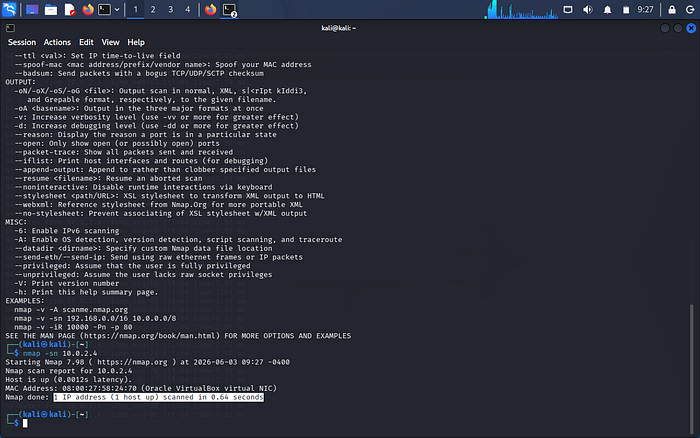The image size is (700, 438).
Task: Open the logout/session icon
Action: click(690, 9)
